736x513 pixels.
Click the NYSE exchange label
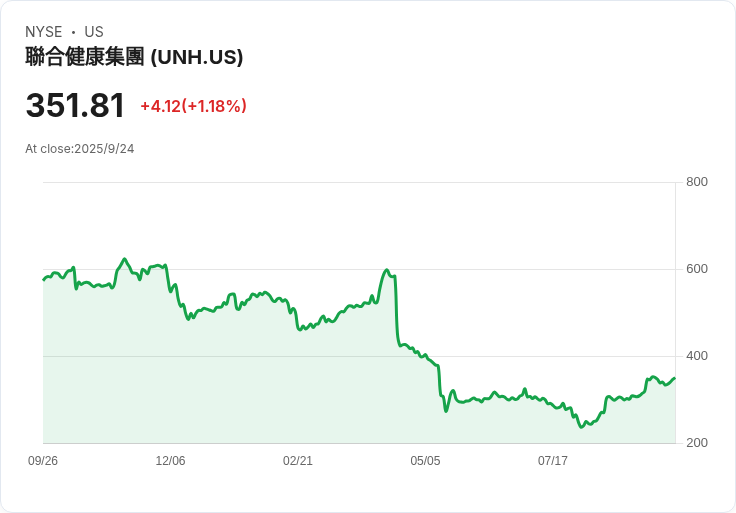click(44, 32)
